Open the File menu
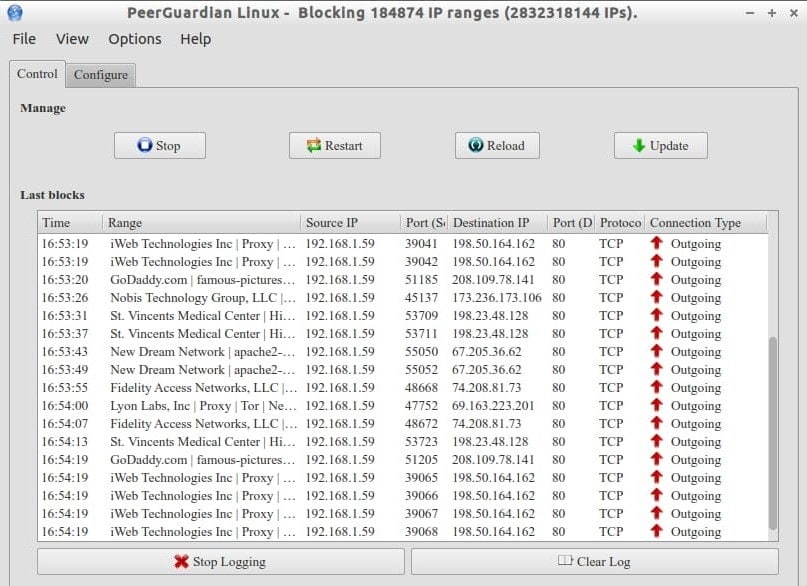 [x=24, y=39]
